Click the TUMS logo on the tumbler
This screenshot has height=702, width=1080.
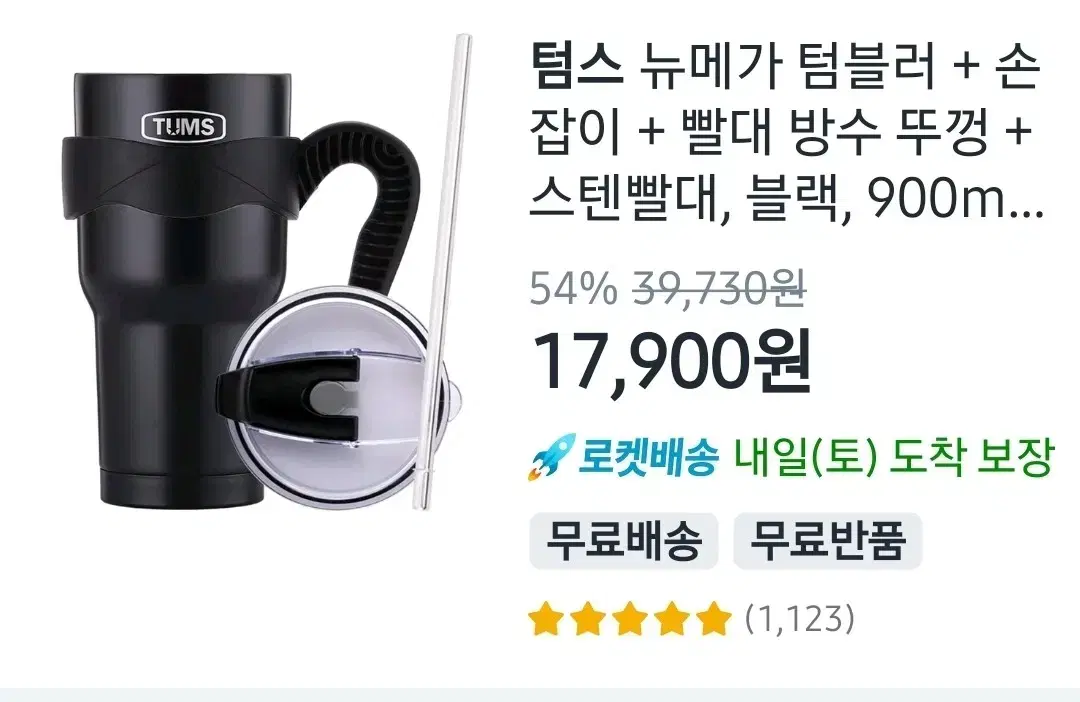click(183, 127)
